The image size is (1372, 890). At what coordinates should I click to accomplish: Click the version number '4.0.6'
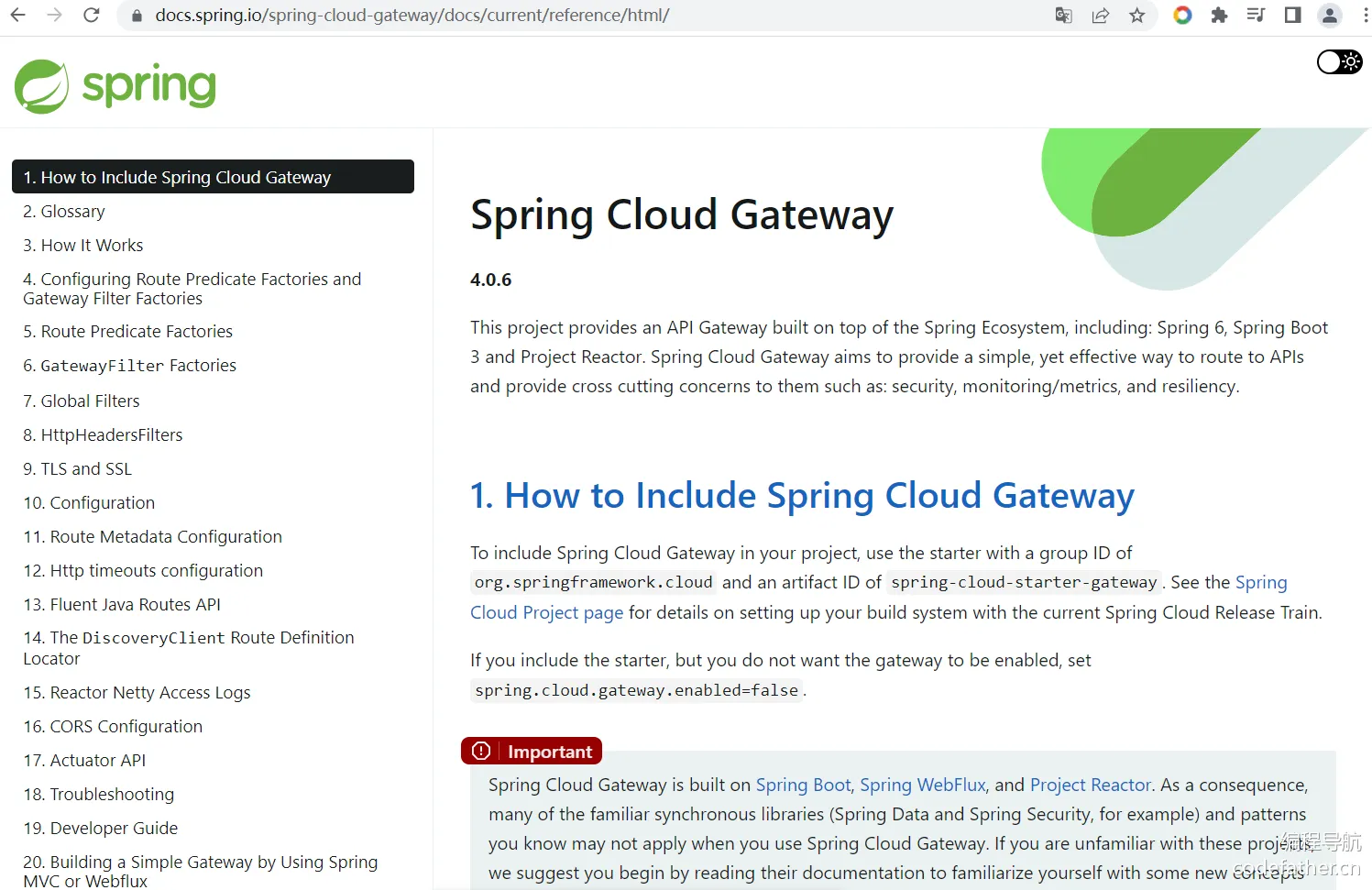[491, 280]
